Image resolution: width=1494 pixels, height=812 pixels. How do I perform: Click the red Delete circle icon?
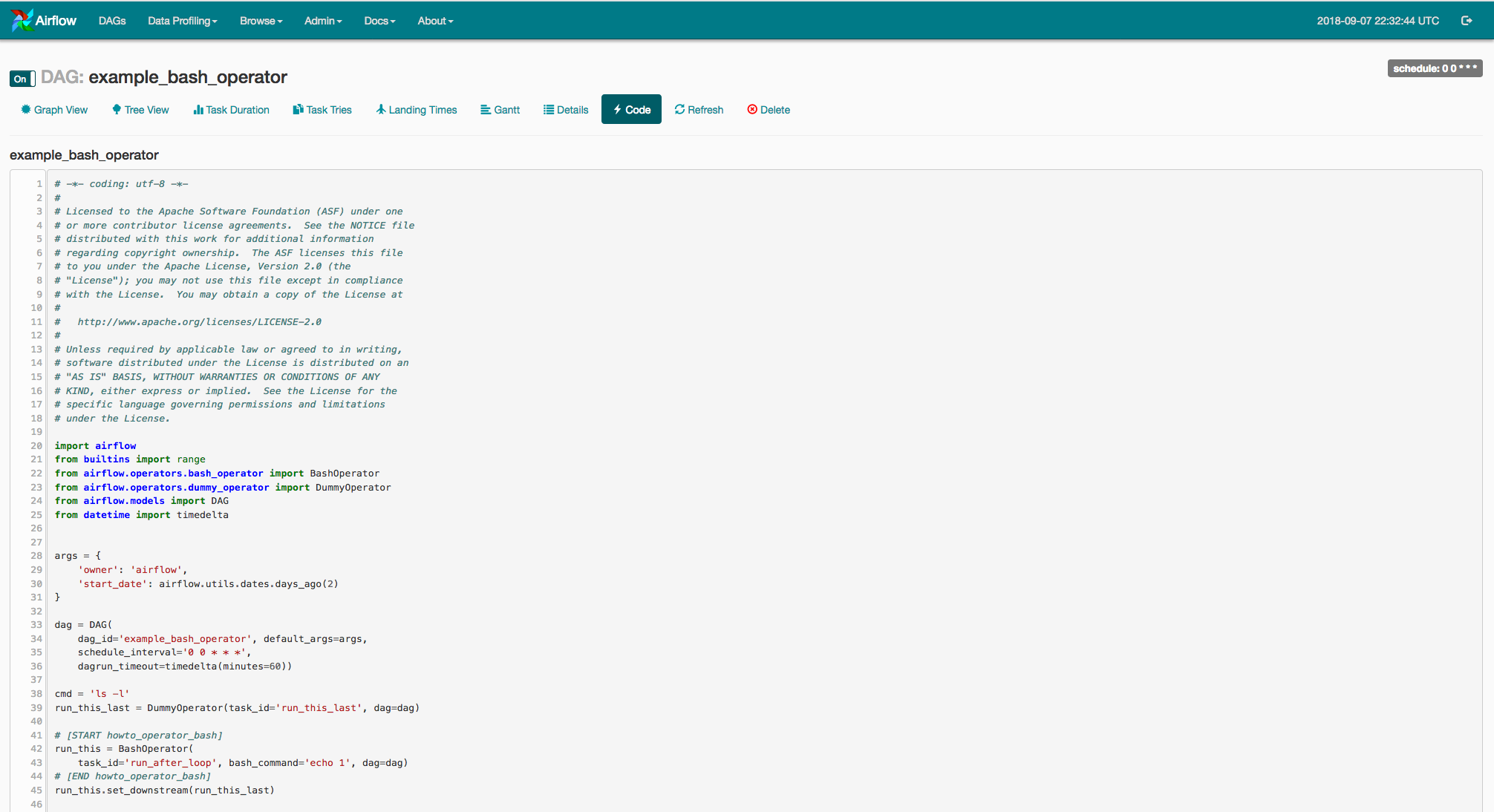(752, 109)
